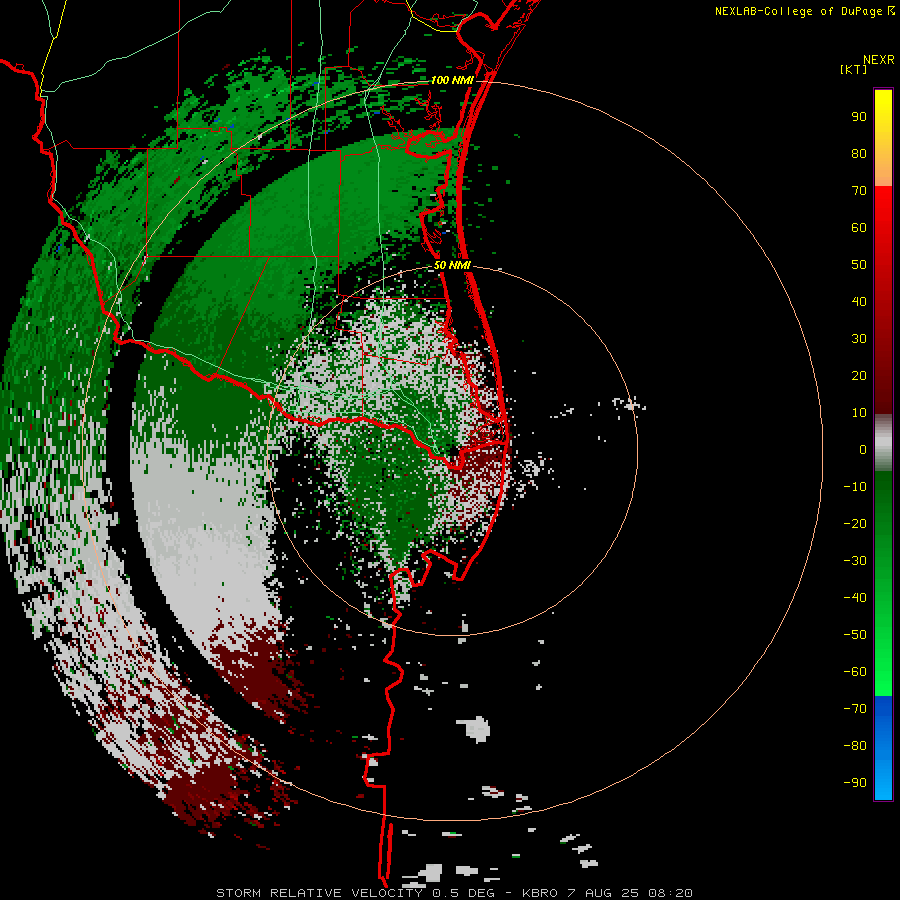This screenshot has width=900, height=900.
Task: Click the -50 value on velocity scale
Action: tap(855, 635)
